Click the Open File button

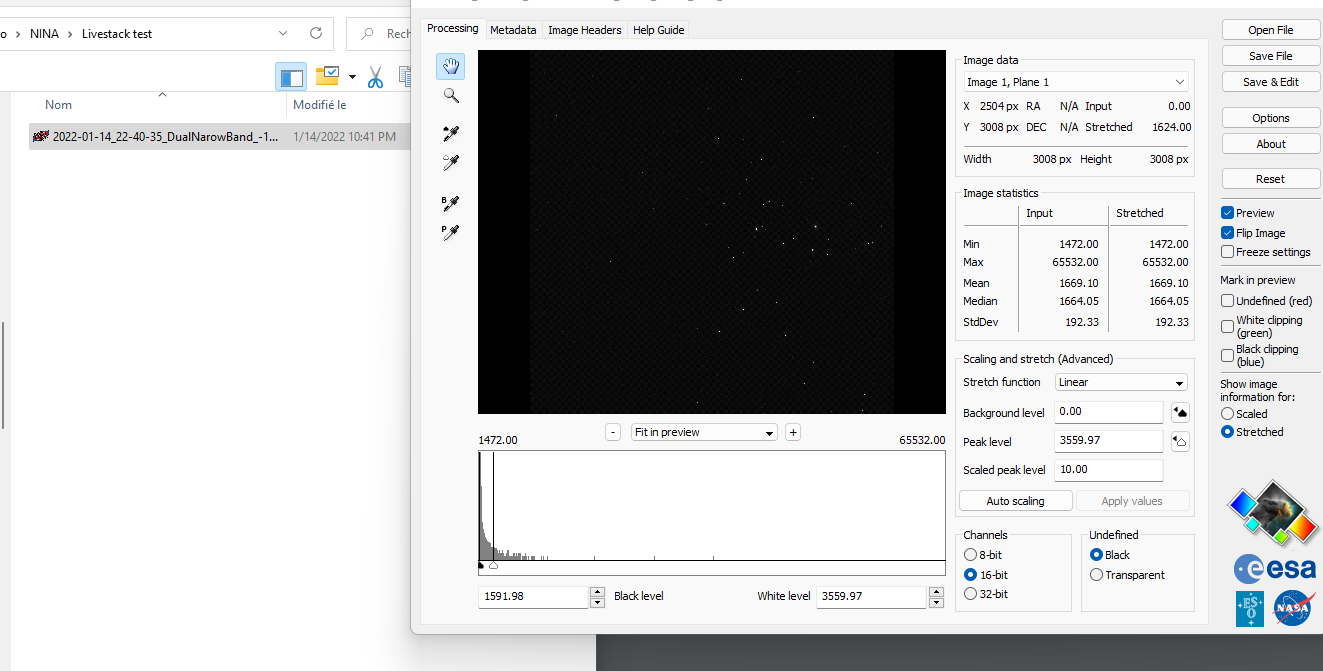(x=1270, y=30)
